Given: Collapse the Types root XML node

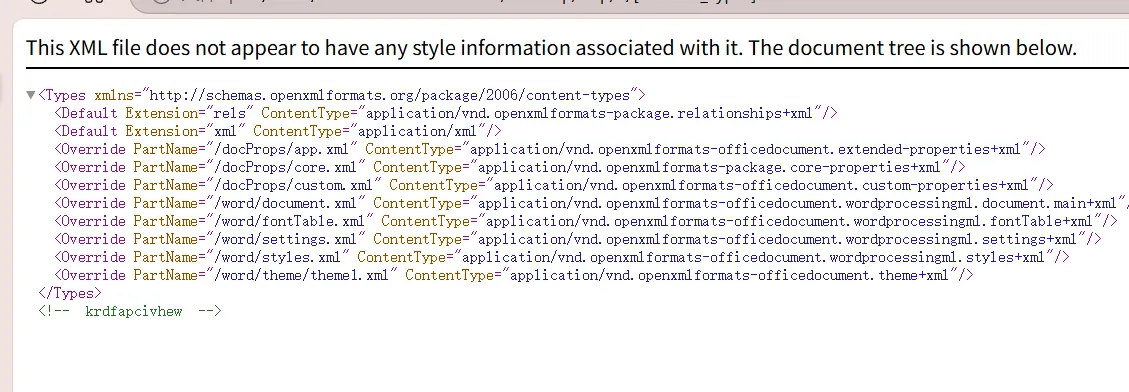Looking at the screenshot, I should tap(30, 95).
